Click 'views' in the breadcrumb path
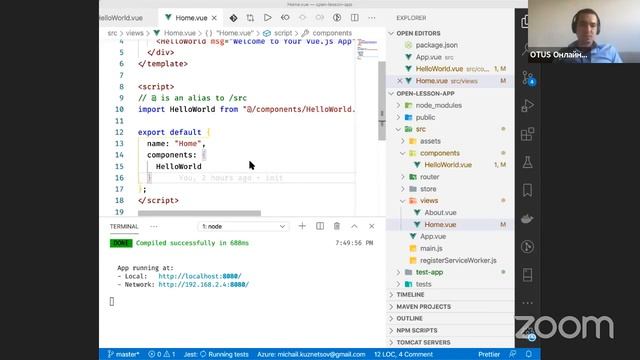The height and width of the screenshot is (360, 640). pyautogui.click(x=134, y=33)
